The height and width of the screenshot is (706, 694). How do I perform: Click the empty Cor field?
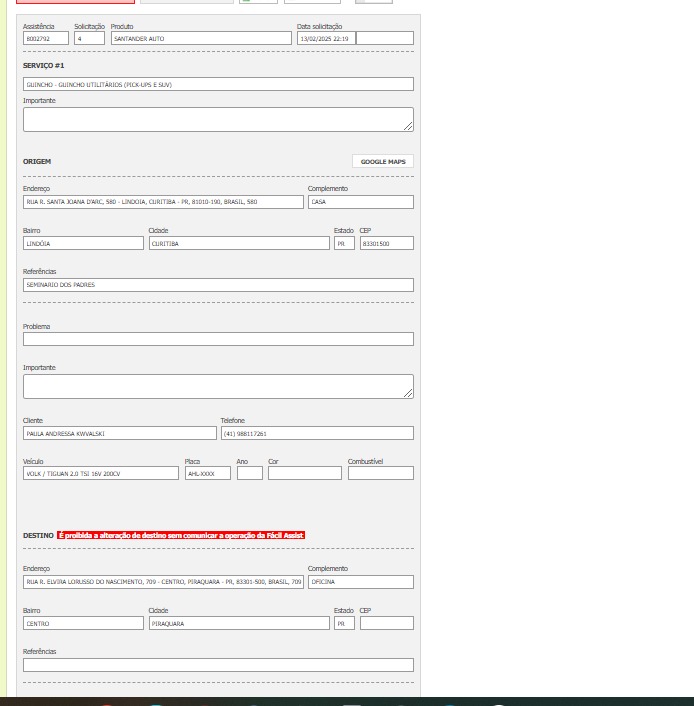click(305, 473)
